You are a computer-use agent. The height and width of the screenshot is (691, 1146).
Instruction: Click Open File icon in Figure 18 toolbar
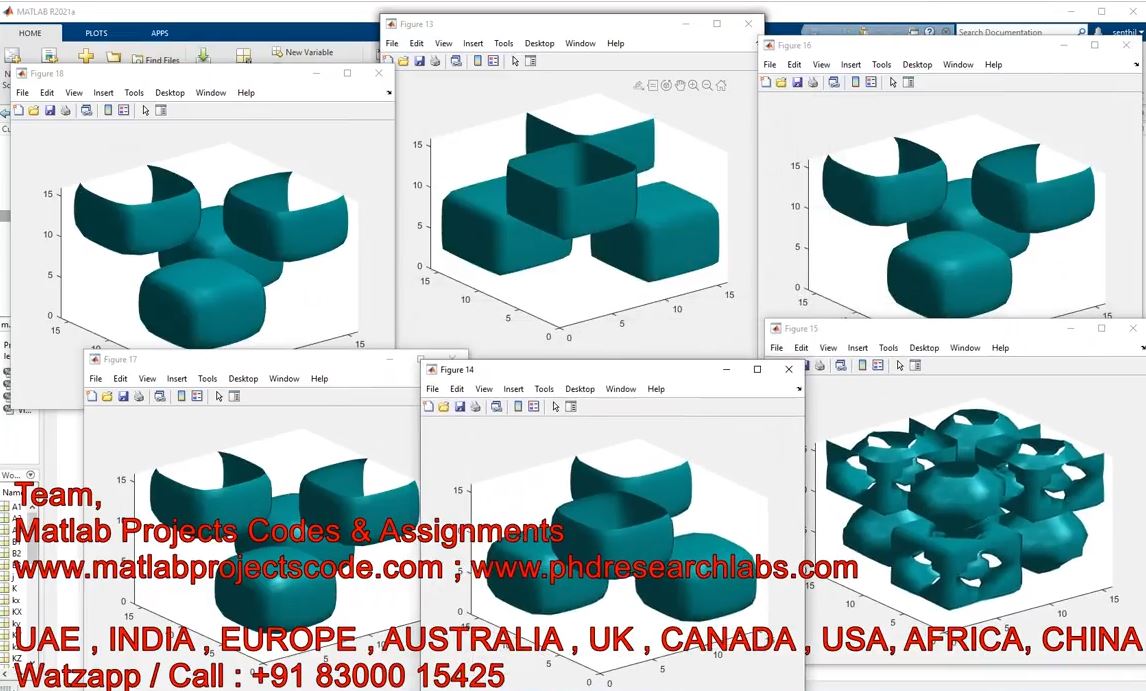tap(34, 110)
